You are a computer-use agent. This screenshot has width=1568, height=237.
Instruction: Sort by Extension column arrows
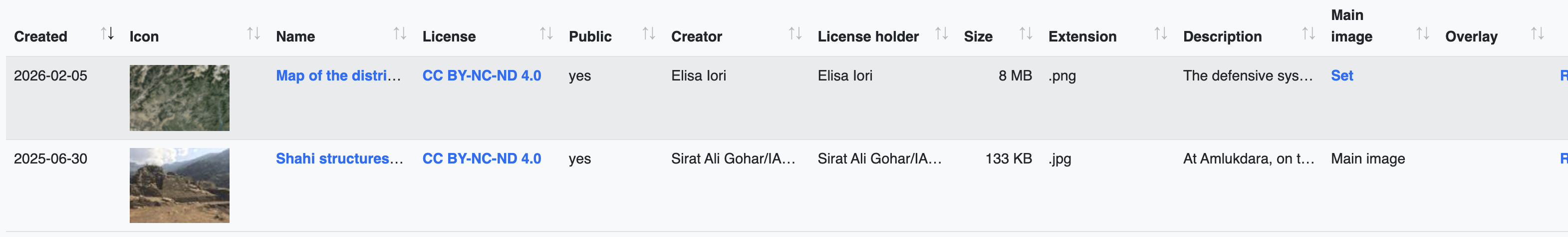(x=1161, y=33)
